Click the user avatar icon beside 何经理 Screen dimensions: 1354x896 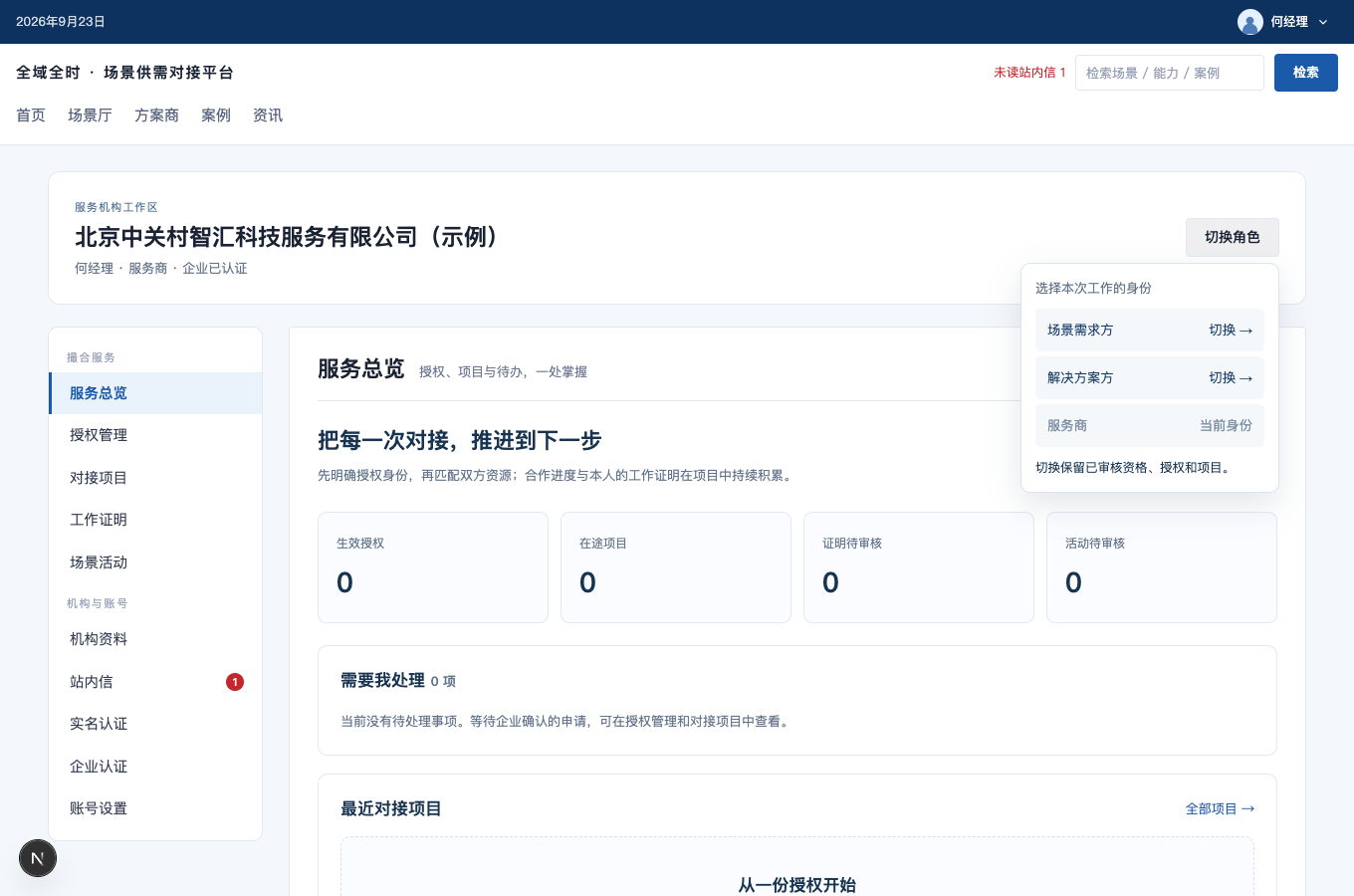[x=1250, y=22]
